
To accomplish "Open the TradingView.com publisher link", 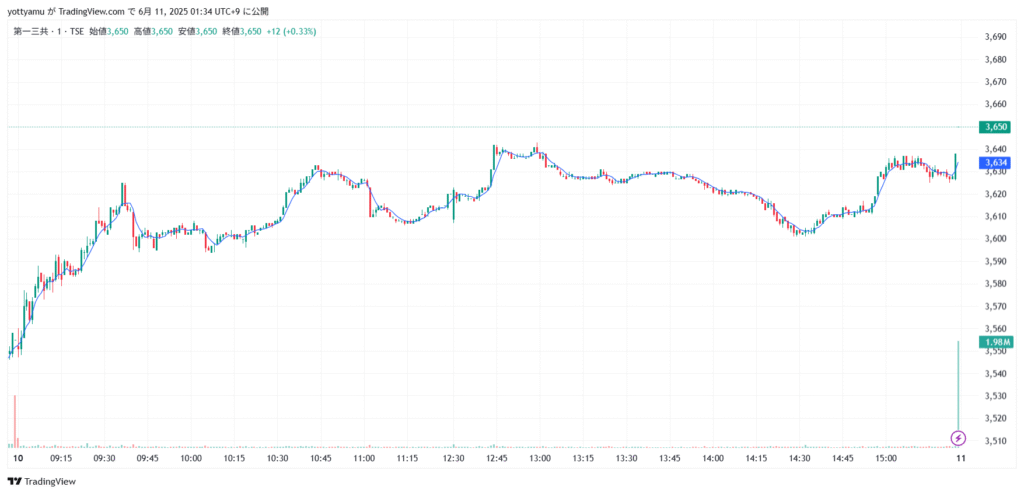I will pos(89,11).
